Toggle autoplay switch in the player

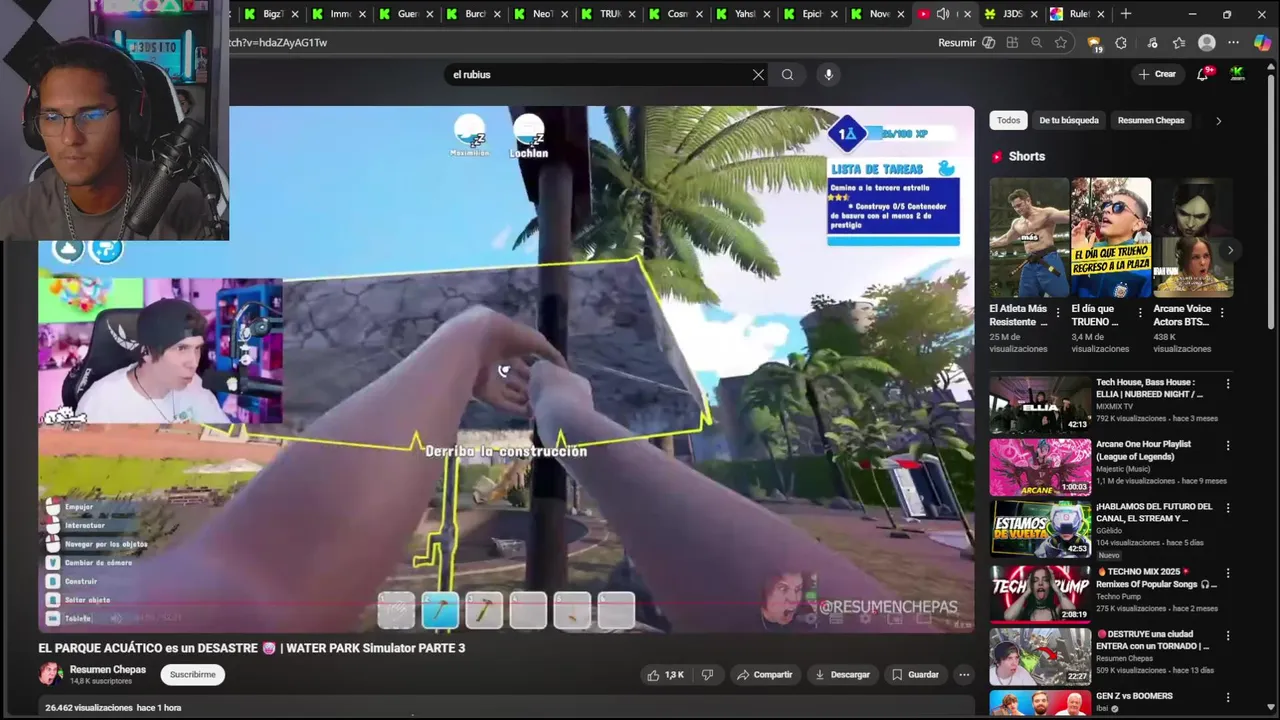809,619
